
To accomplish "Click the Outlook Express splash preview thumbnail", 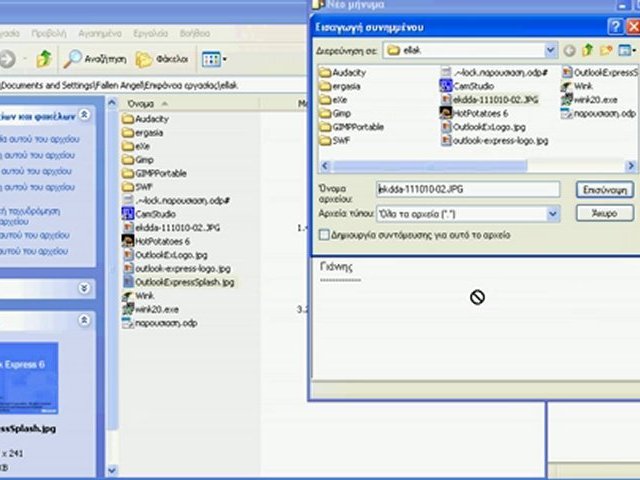I will point(29,378).
